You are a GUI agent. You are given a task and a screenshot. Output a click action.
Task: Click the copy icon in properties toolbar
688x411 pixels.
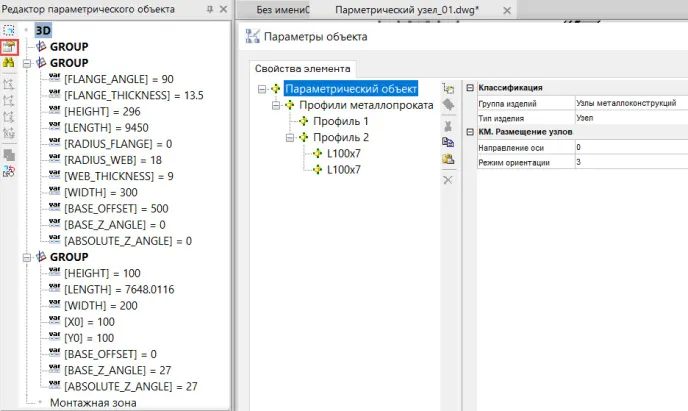448,143
